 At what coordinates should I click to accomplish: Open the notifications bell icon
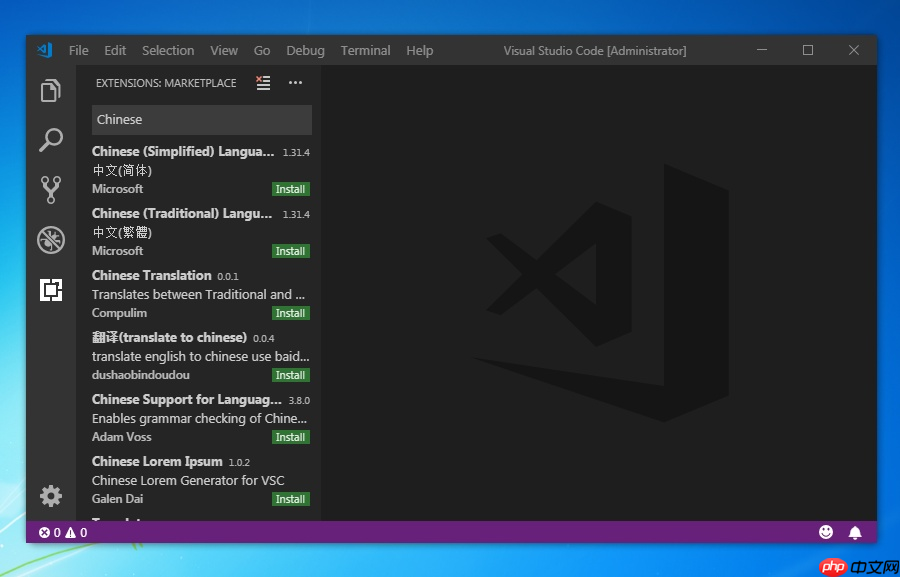coord(856,532)
